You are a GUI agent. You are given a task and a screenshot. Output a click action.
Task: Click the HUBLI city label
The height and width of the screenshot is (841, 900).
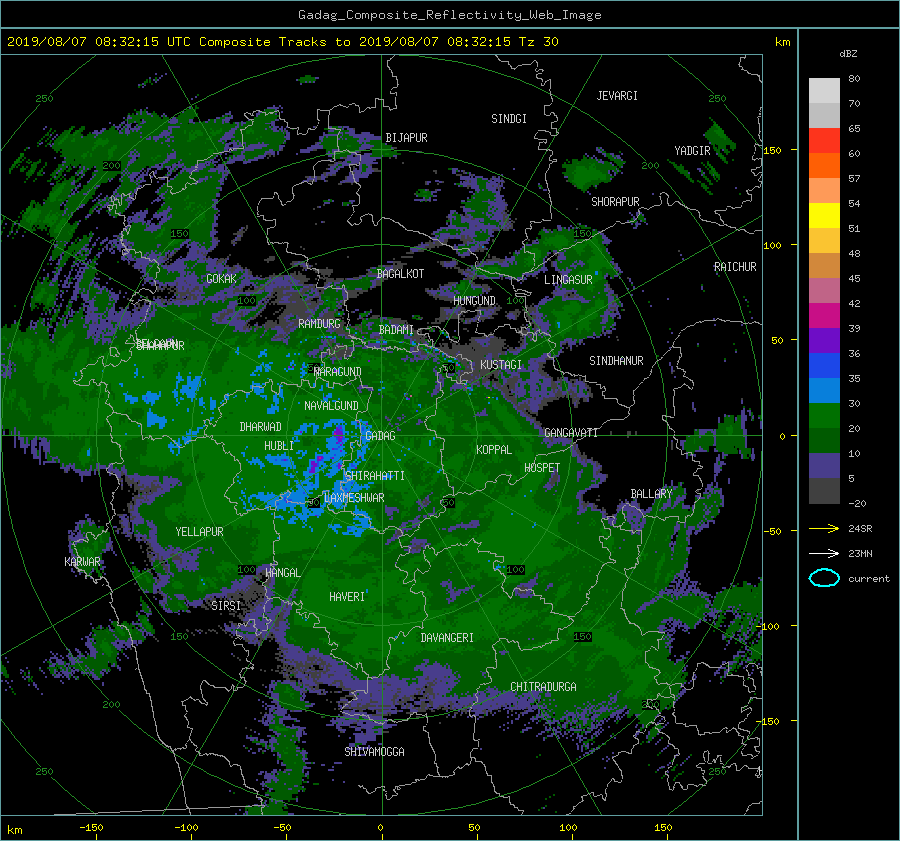tap(279, 446)
